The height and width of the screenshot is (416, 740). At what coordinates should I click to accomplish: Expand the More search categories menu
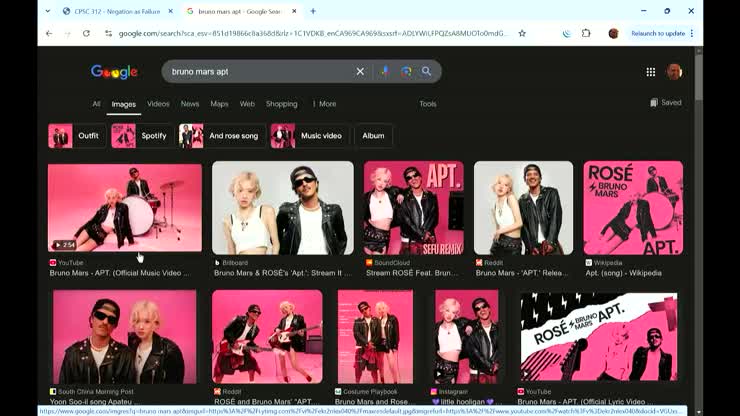[324, 104]
